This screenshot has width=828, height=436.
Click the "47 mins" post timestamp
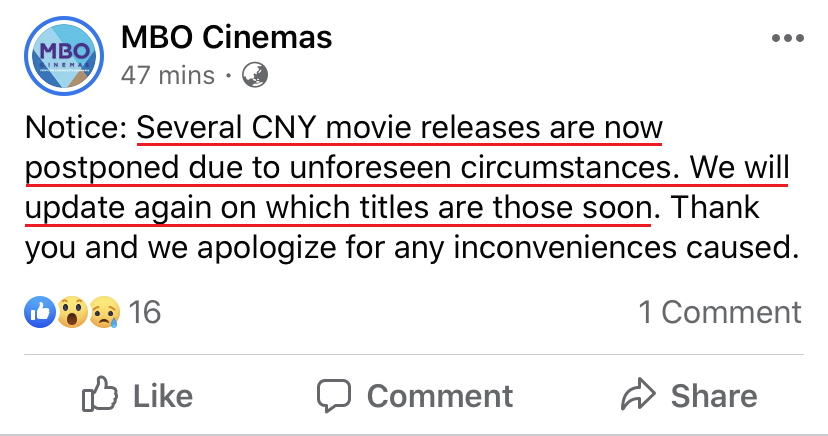pos(167,75)
